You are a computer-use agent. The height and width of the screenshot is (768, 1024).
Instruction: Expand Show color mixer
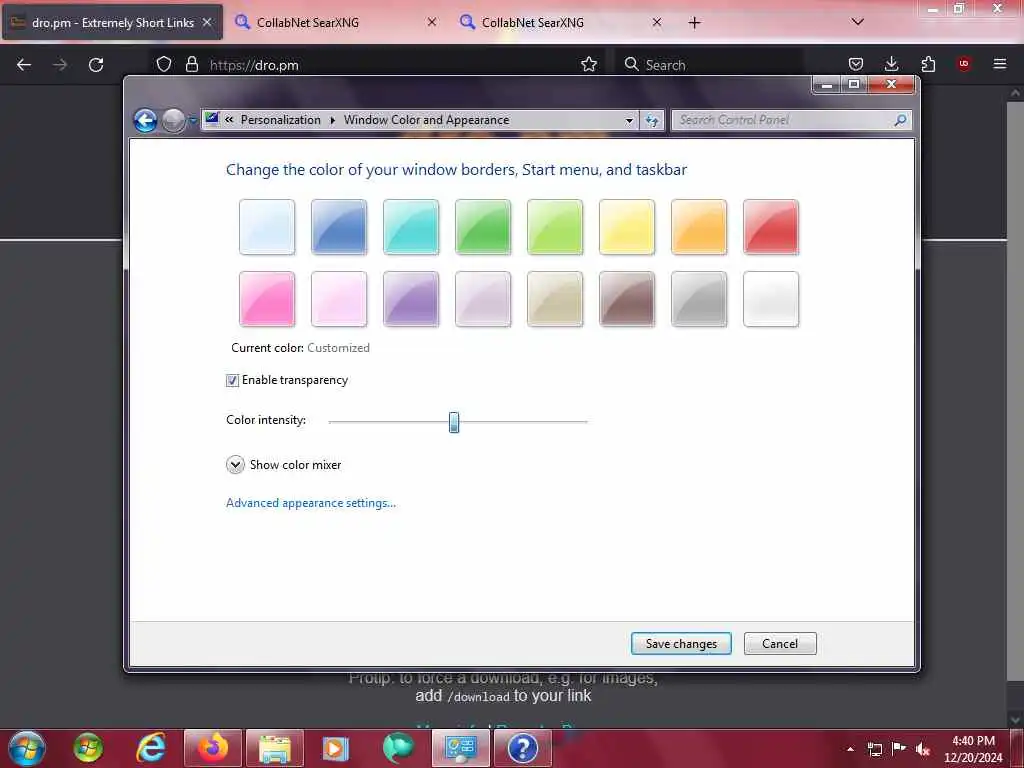click(235, 464)
